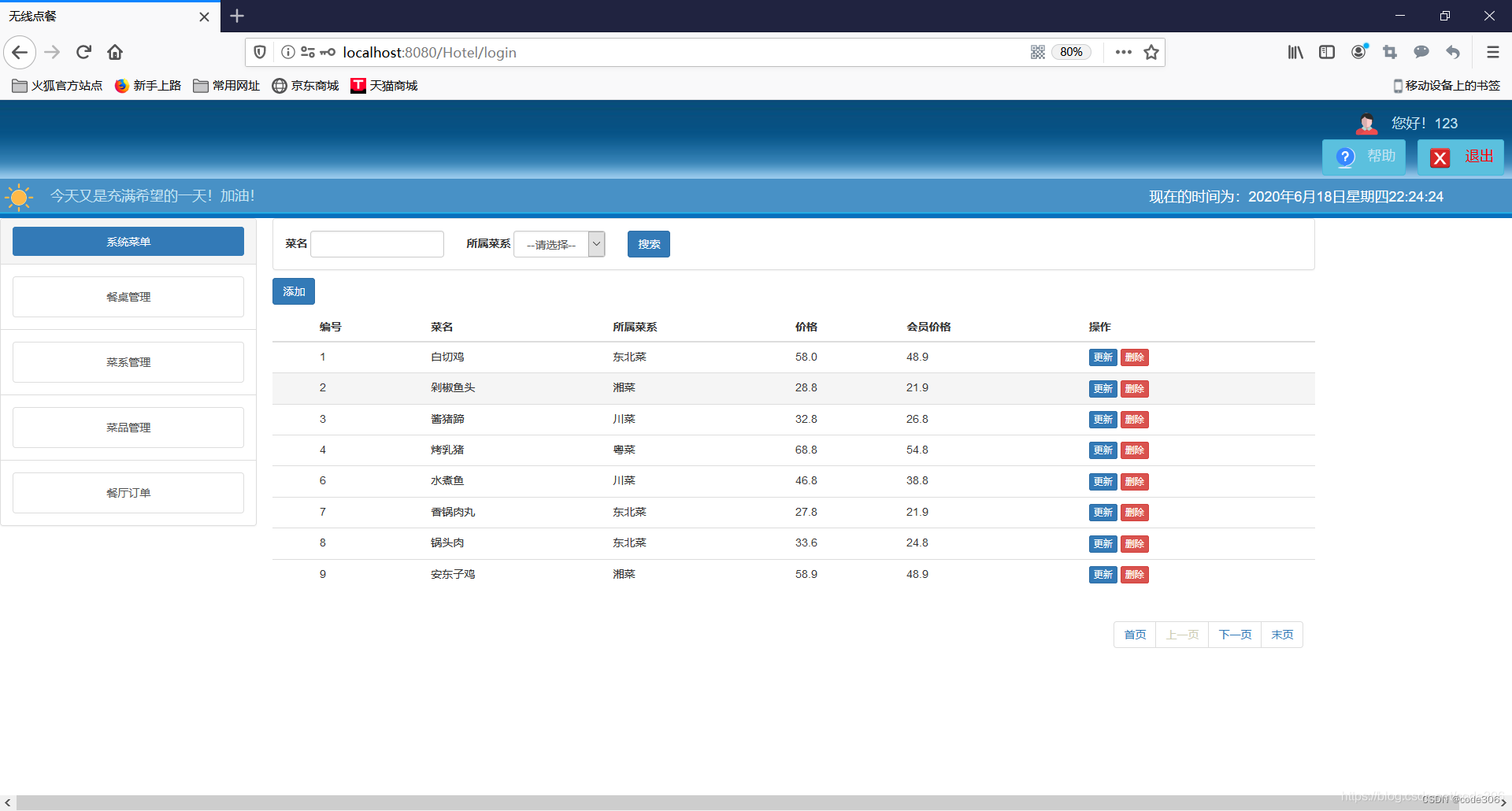Reset the 80% zoom level badge

click(1071, 52)
